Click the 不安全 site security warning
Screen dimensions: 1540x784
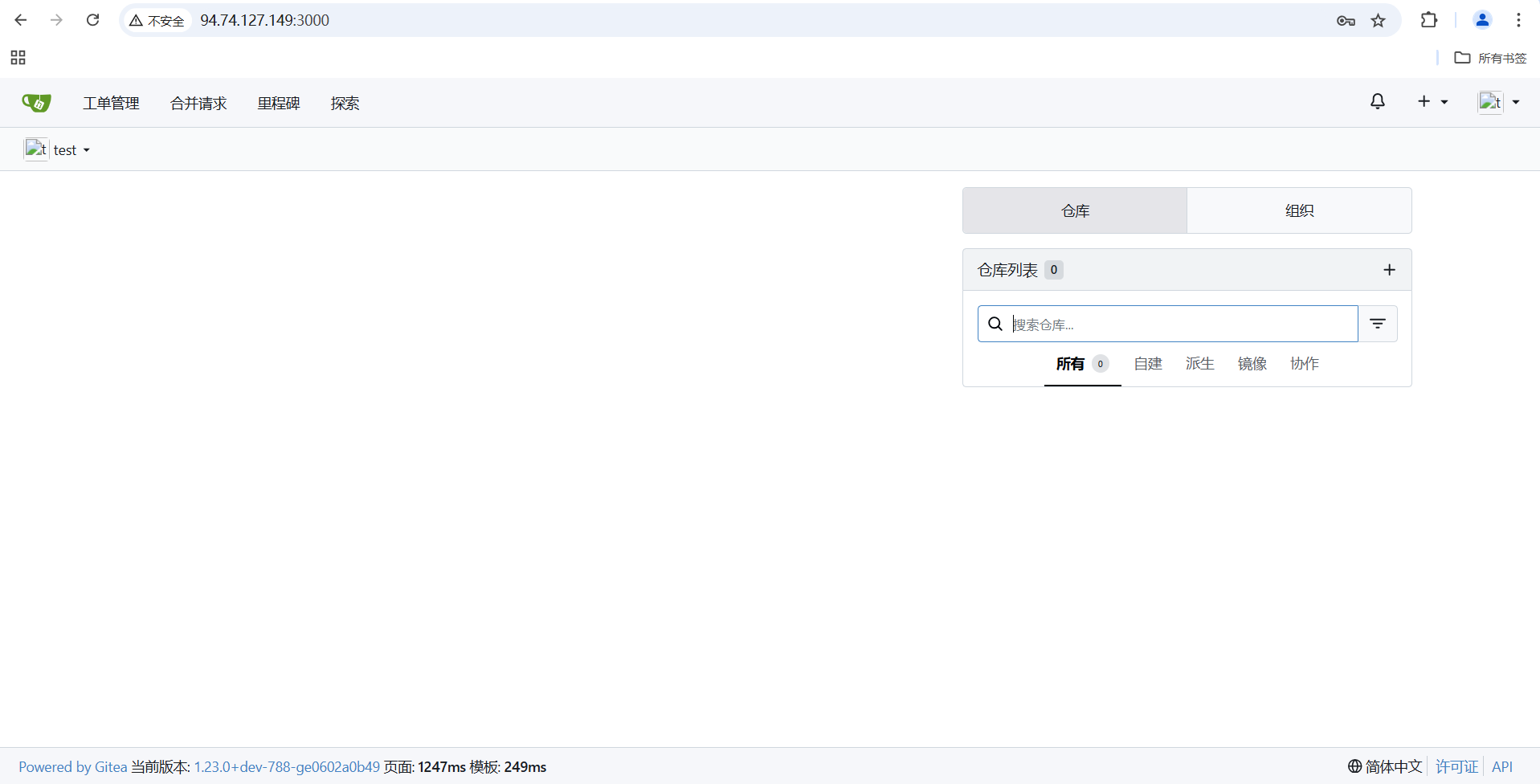pos(157,20)
